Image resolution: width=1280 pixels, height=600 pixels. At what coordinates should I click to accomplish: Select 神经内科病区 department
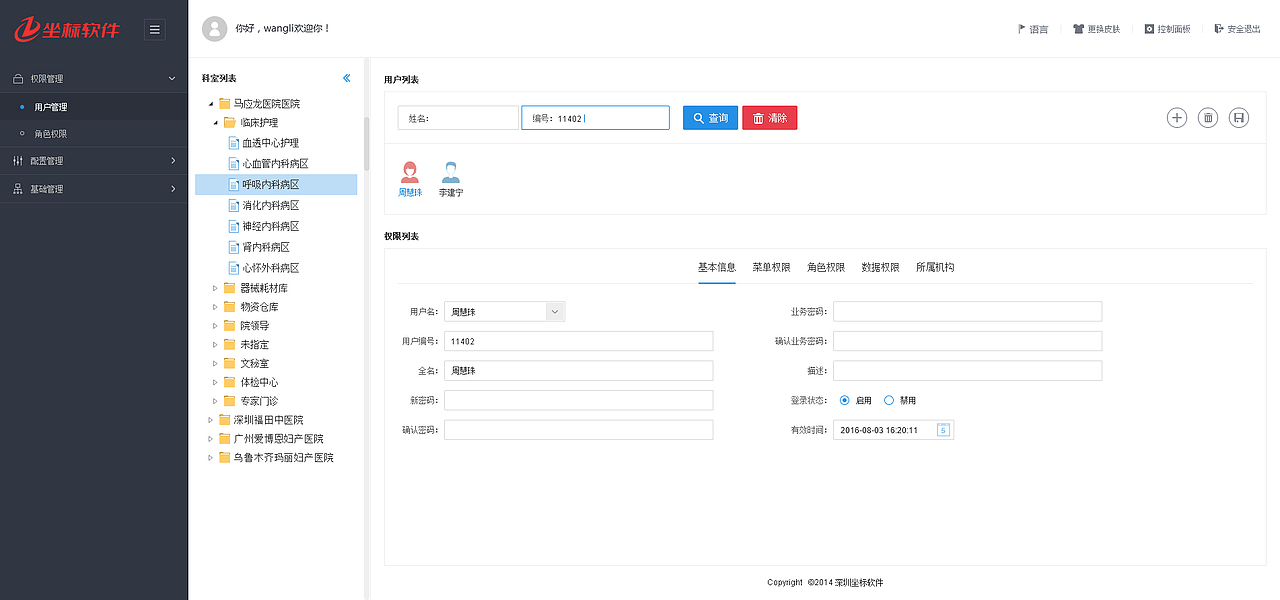click(263, 226)
